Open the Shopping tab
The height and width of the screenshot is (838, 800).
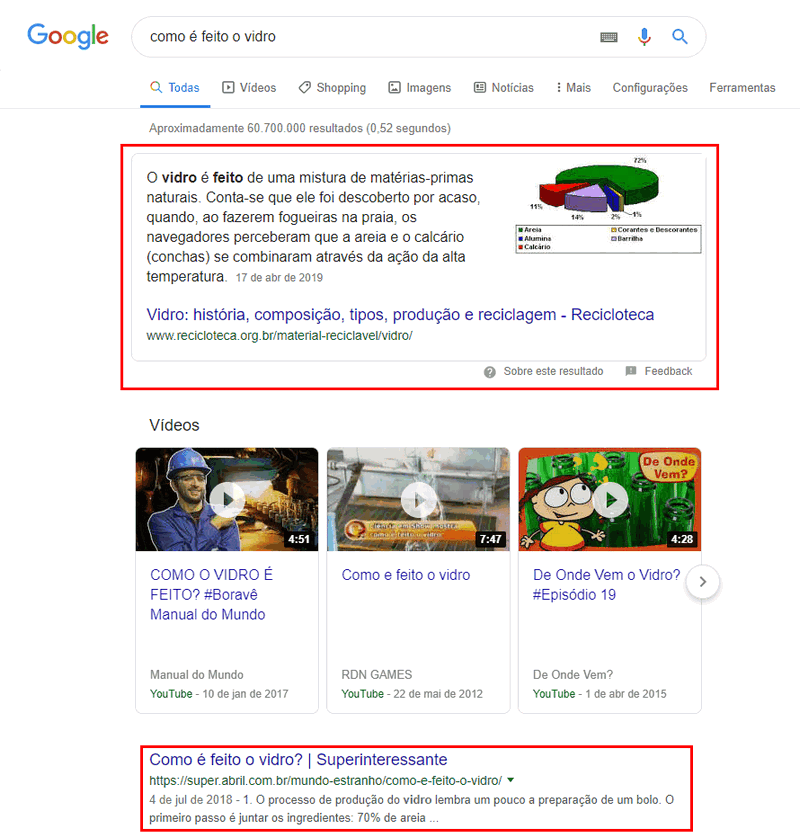332,88
